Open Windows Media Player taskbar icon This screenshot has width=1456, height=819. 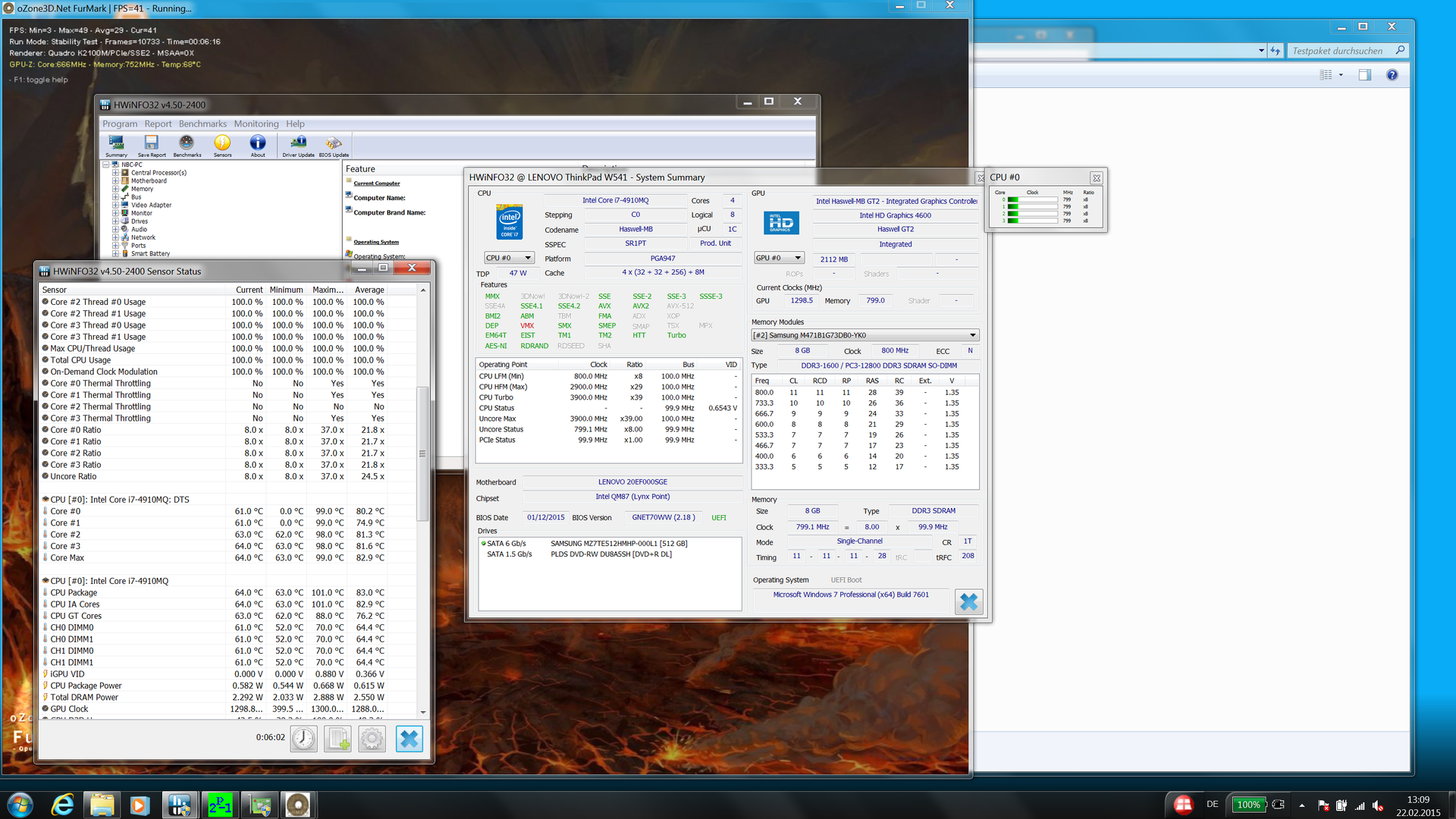(x=140, y=805)
